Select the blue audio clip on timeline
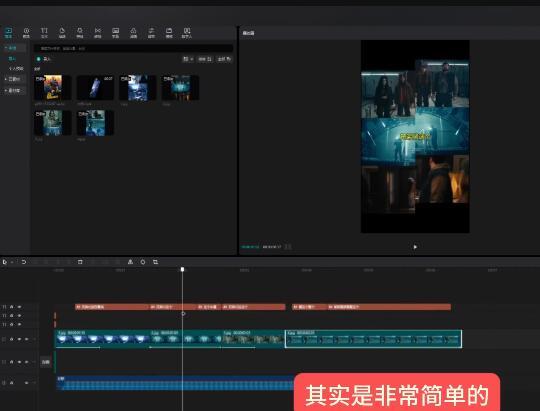540x411 pixels. click(x=175, y=383)
